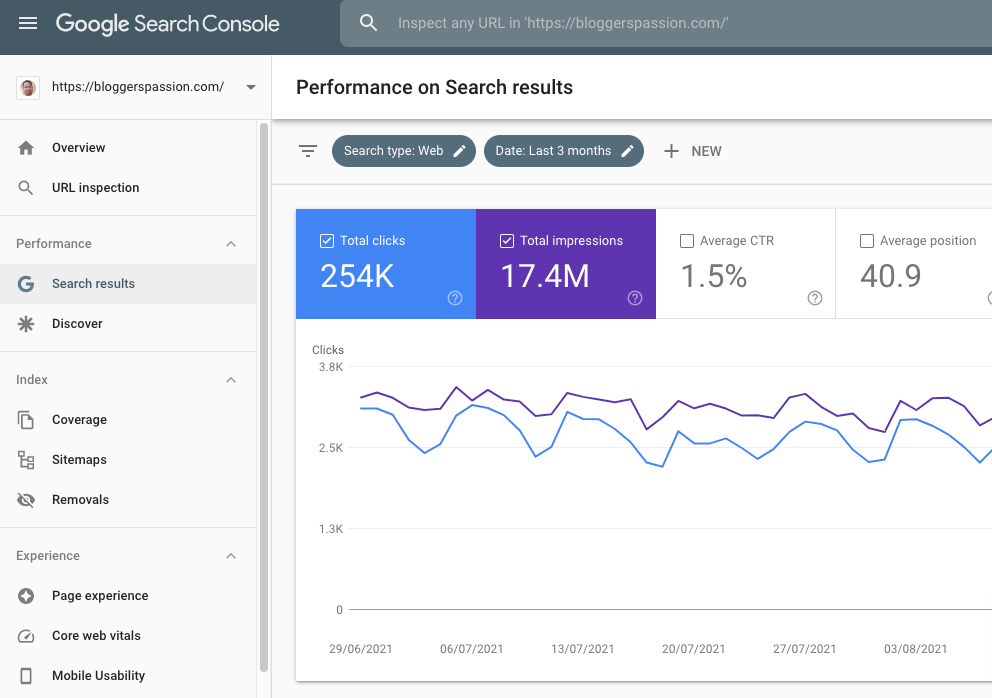
Task: Click the 29/06/2021 date axis label
Action: pyautogui.click(x=361, y=649)
